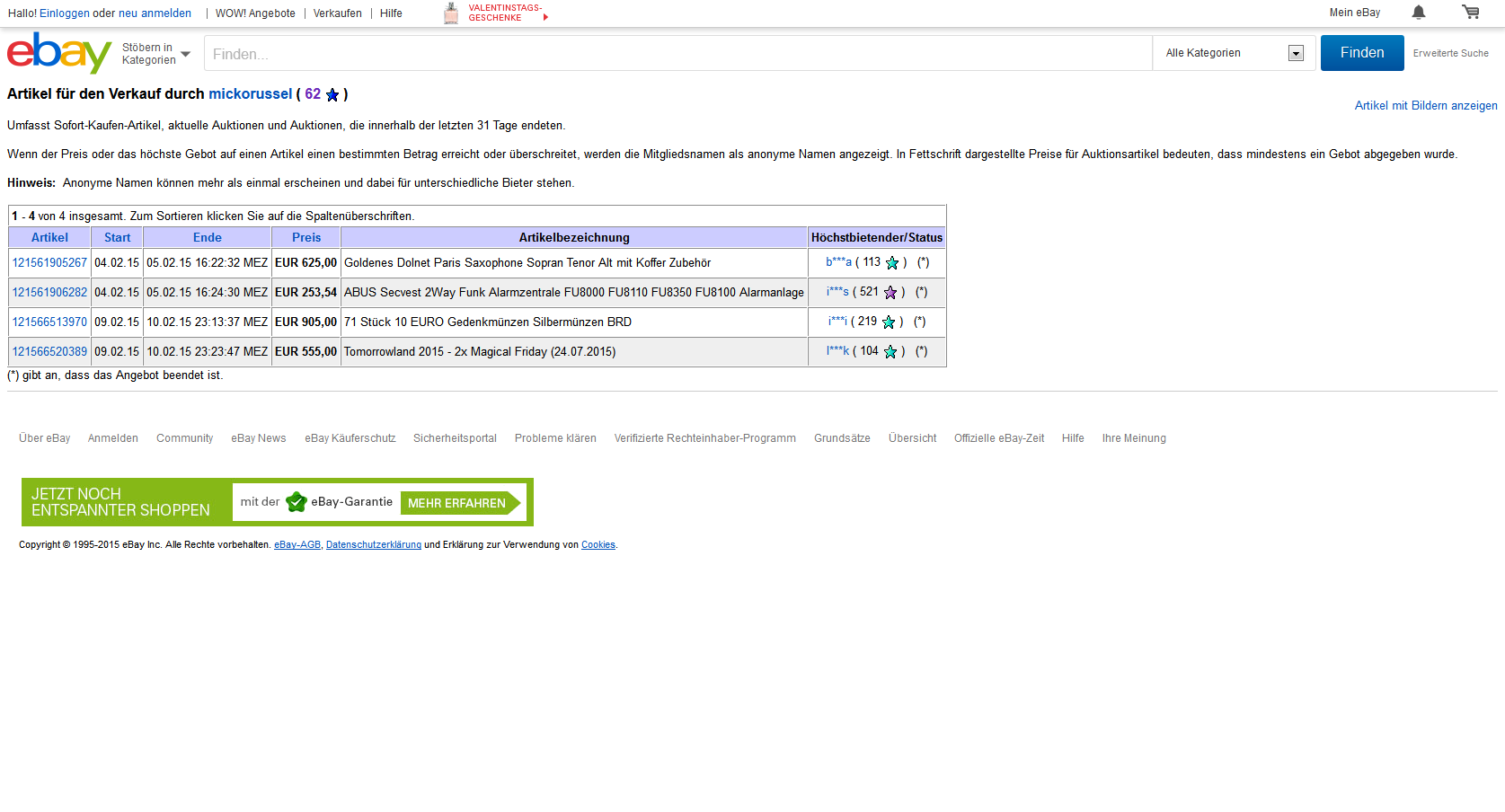The height and width of the screenshot is (812, 1505).
Task: Click the seller feedback score 62
Action: 313,94
